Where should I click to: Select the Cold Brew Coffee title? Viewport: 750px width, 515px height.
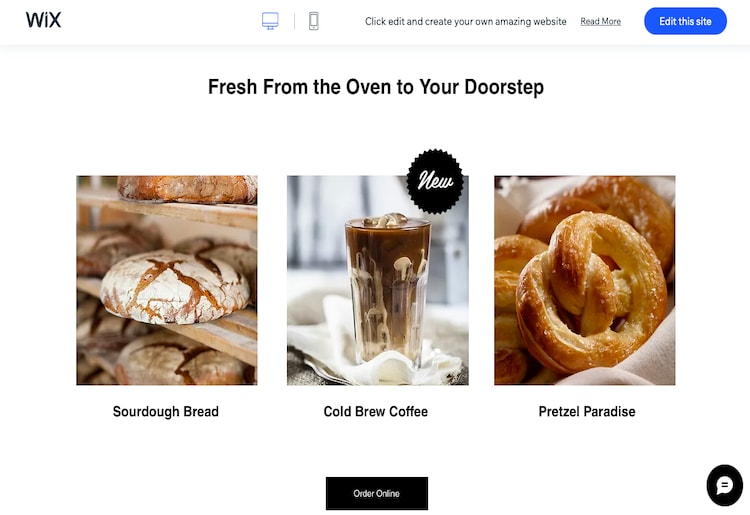[376, 412]
